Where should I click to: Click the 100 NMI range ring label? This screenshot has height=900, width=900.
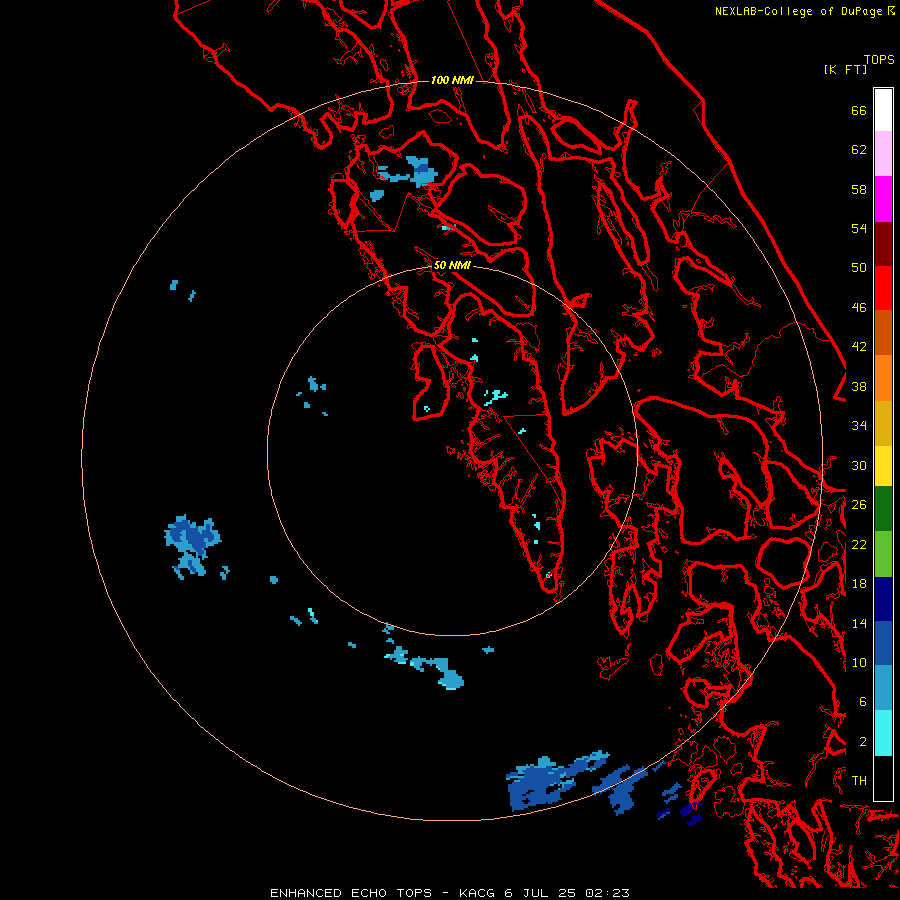pos(452,80)
